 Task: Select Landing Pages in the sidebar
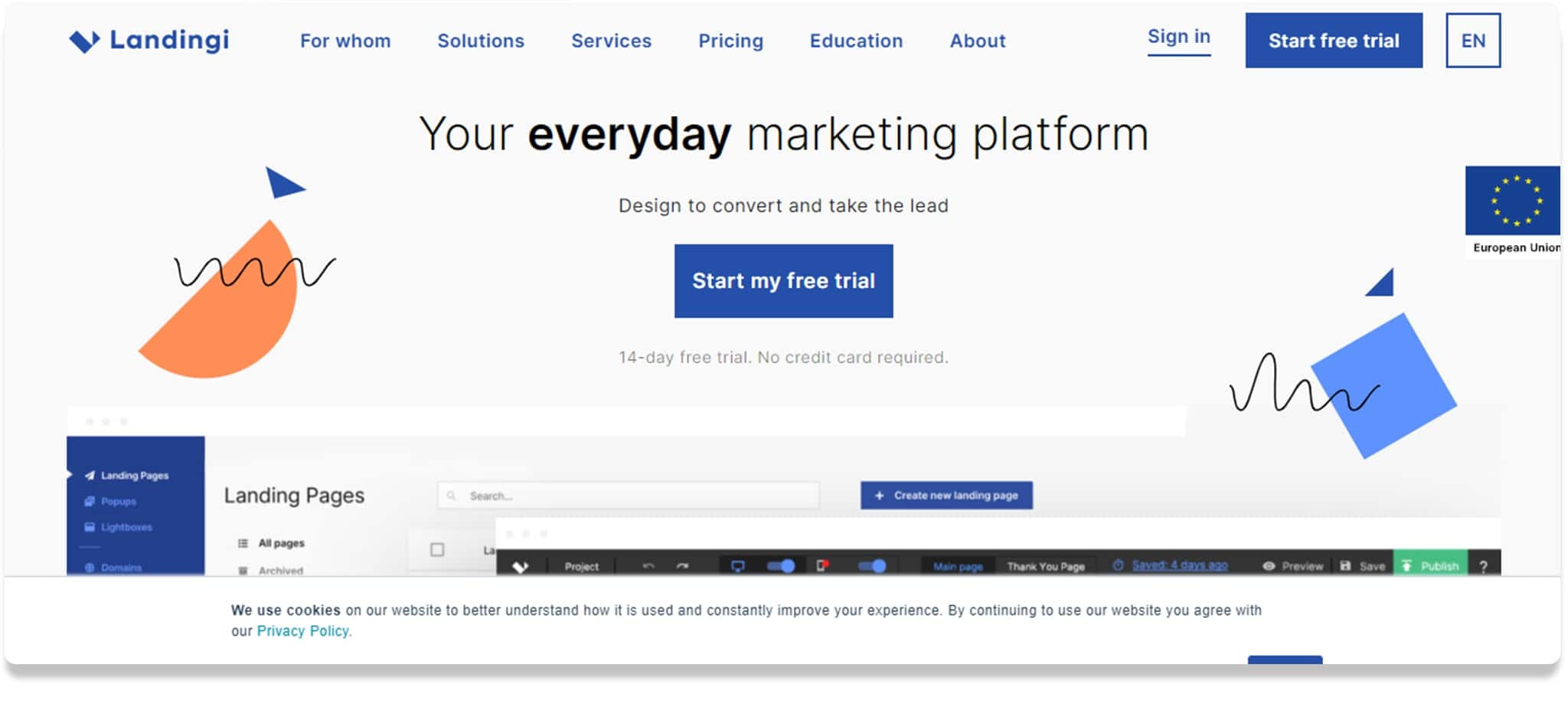pos(127,476)
